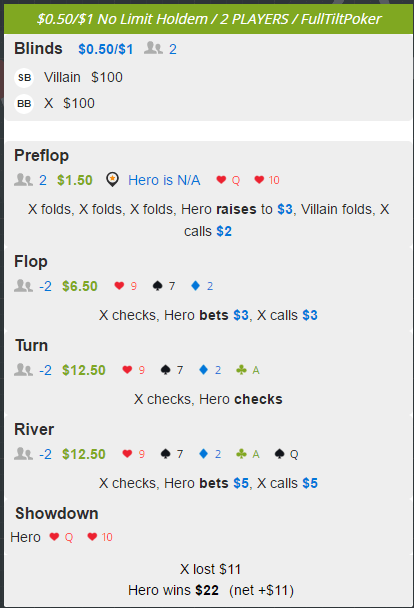414x608 pixels.
Task: Click the Hero wins $22 result text
Action: point(173,590)
